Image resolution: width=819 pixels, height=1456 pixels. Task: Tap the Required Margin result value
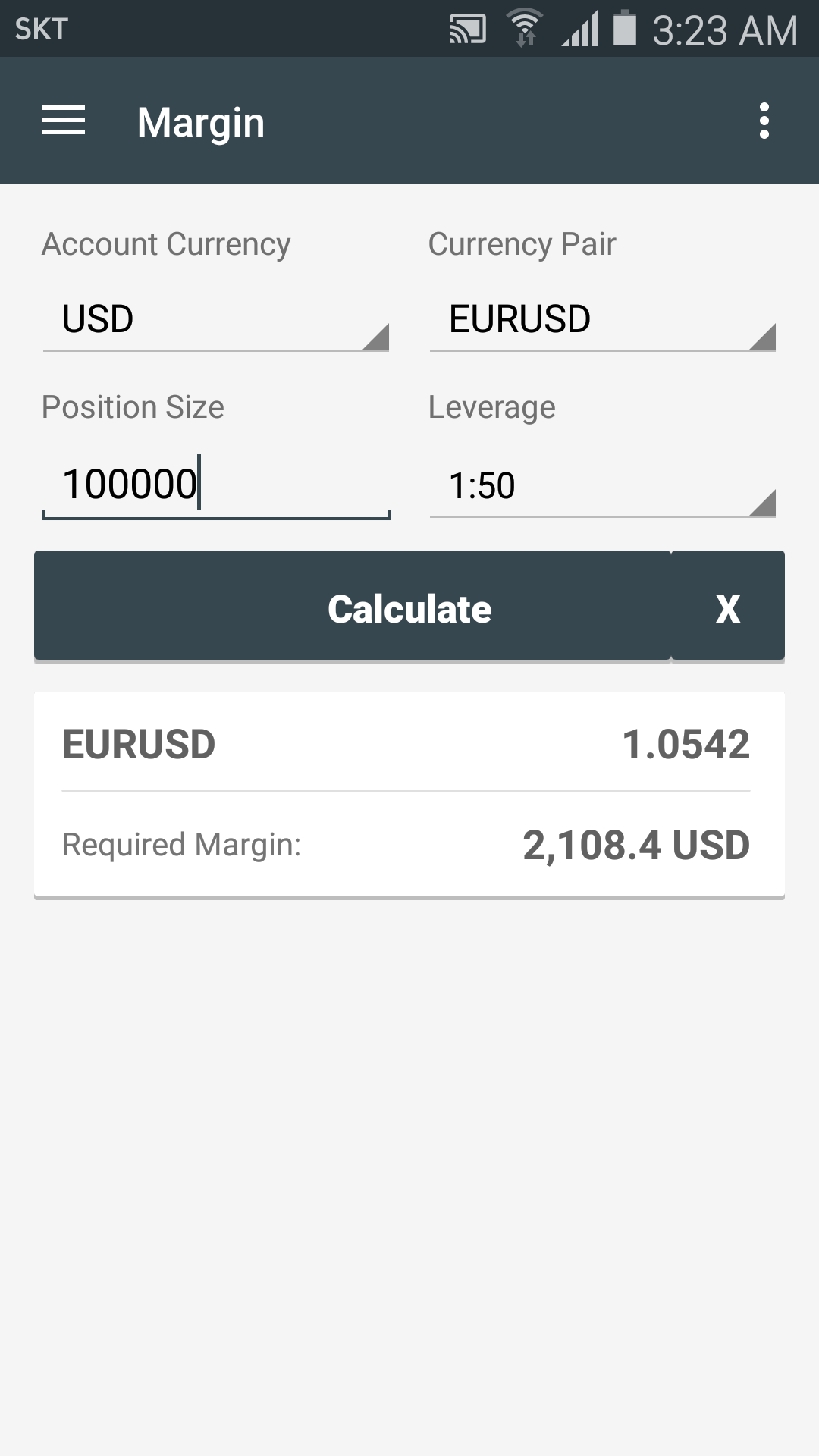tap(635, 846)
